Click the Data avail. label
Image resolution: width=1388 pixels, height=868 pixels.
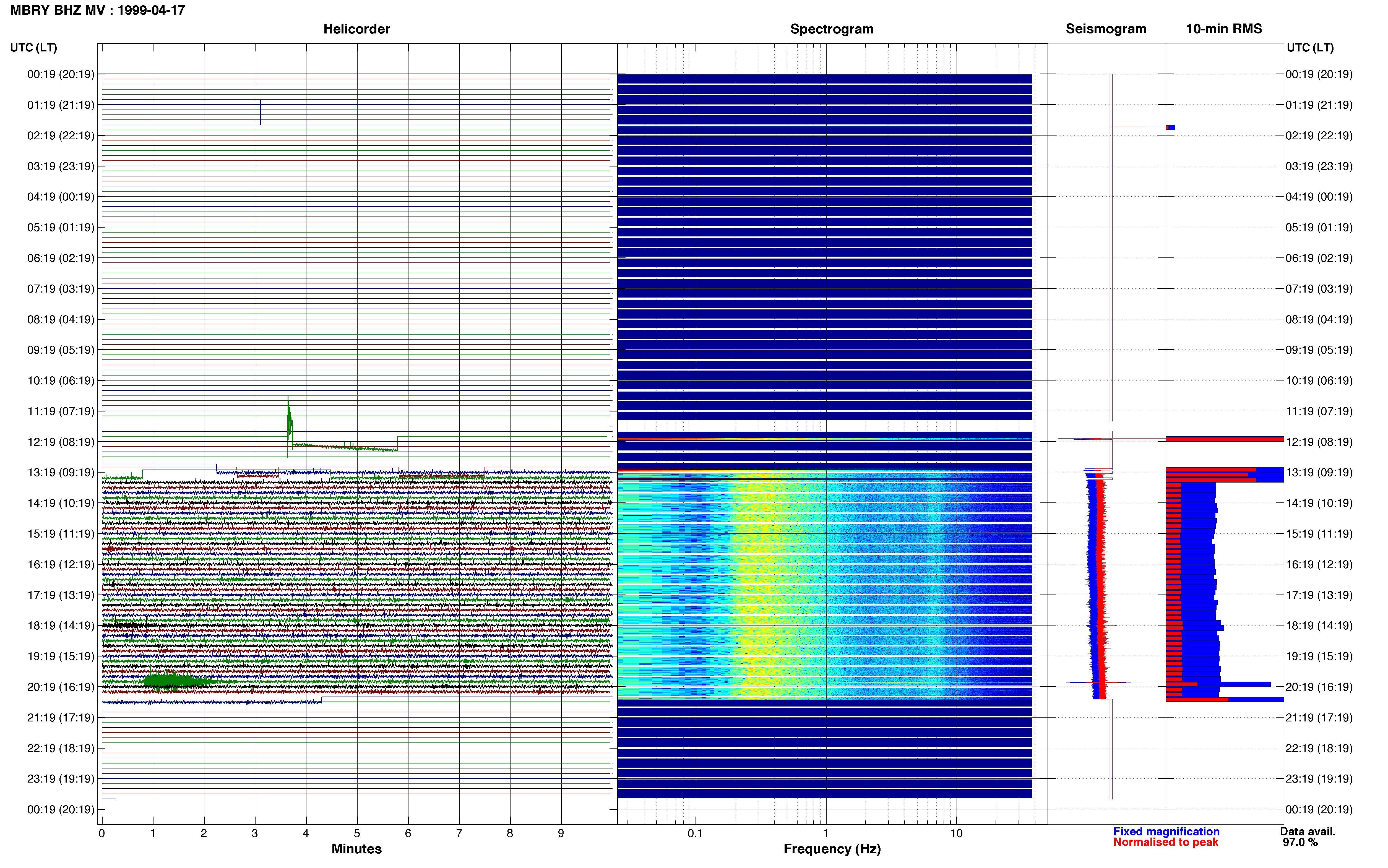[1308, 832]
